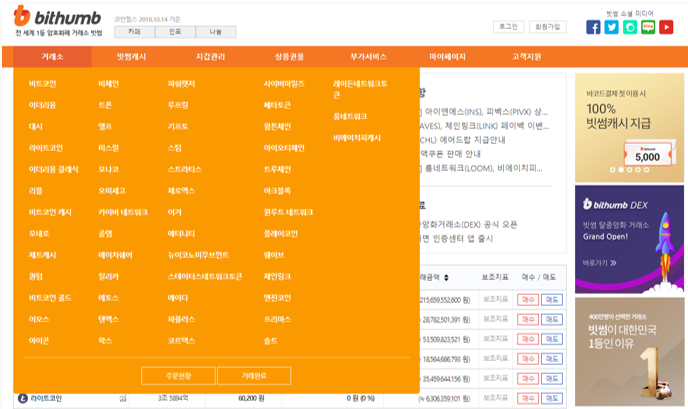The width and height of the screenshot is (688, 409).
Task: Click 매수 in the 28,782,501,391 row
Action: [x=528, y=319]
